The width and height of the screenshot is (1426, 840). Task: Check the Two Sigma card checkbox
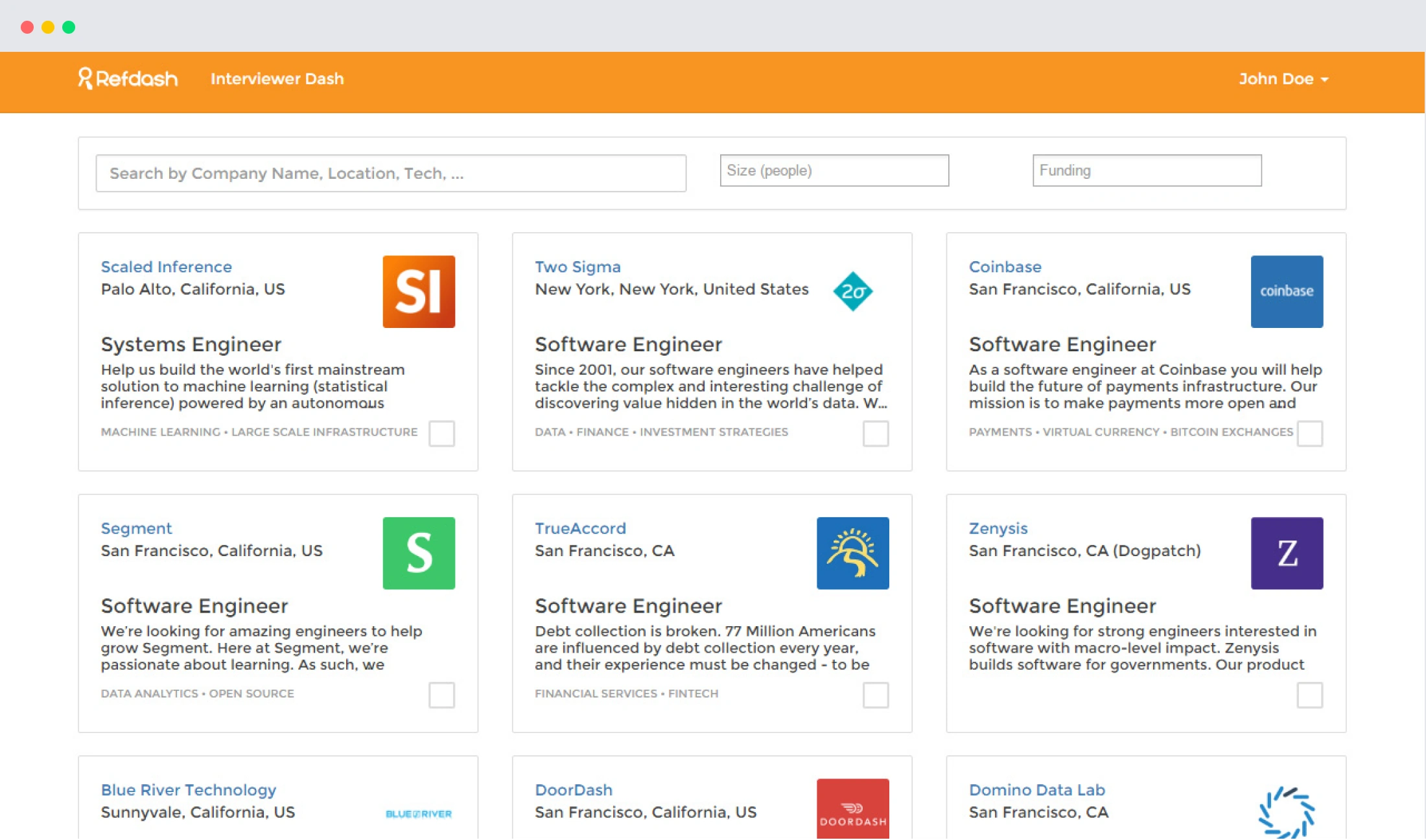click(876, 434)
